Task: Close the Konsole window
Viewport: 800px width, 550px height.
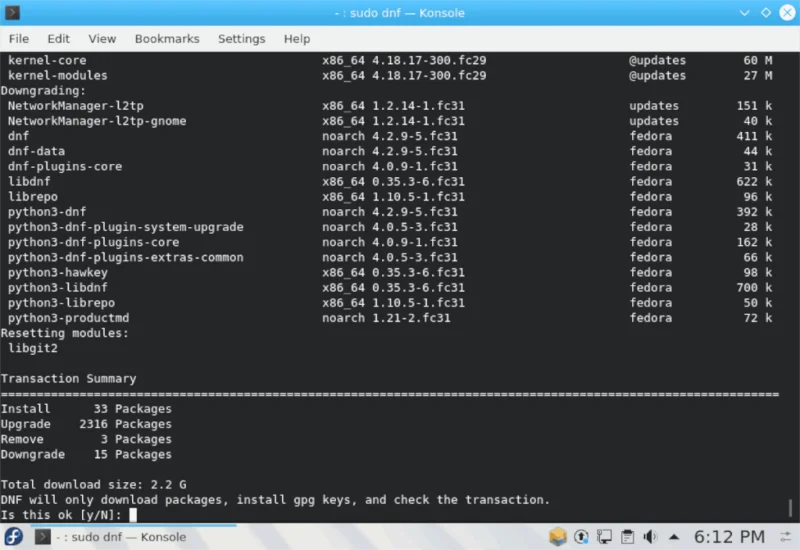Action: [787, 13]
